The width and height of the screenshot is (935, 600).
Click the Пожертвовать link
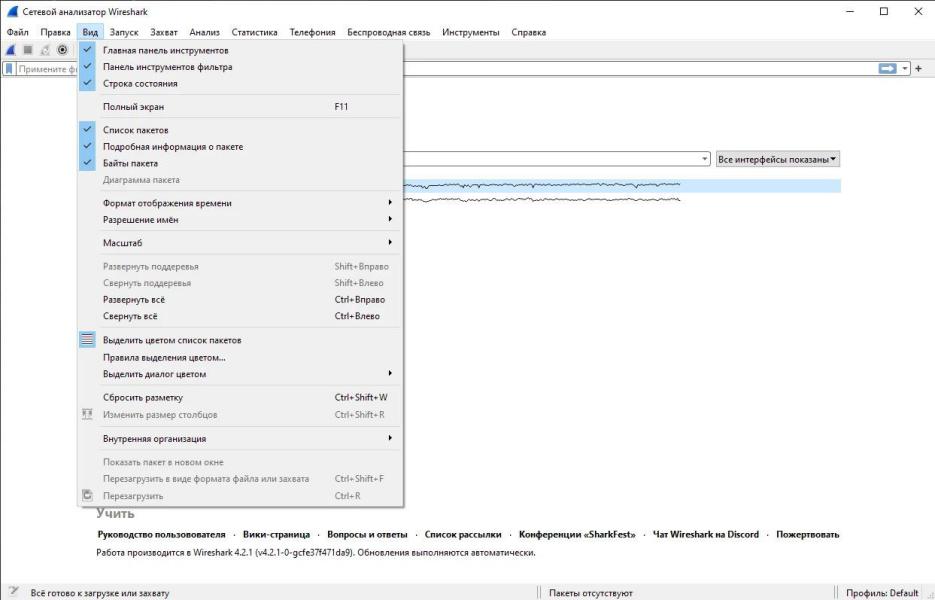tap(807, 534)
